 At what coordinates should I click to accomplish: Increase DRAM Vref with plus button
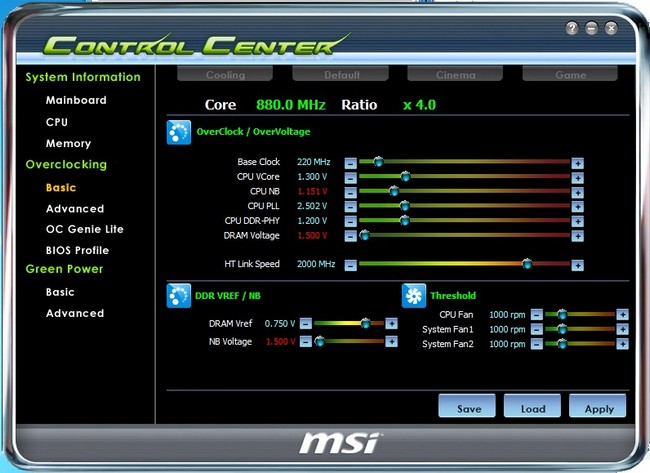[391, 323]
